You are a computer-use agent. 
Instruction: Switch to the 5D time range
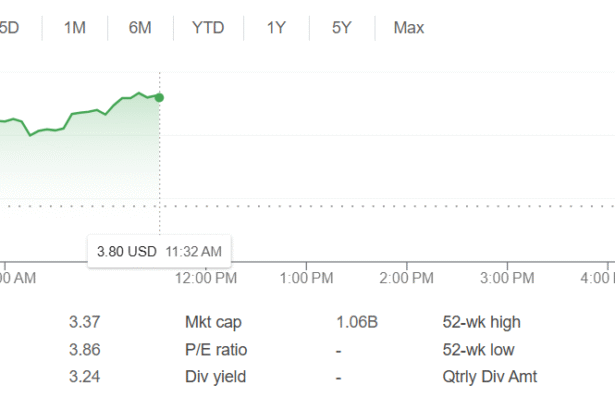(x=9, y=28)
